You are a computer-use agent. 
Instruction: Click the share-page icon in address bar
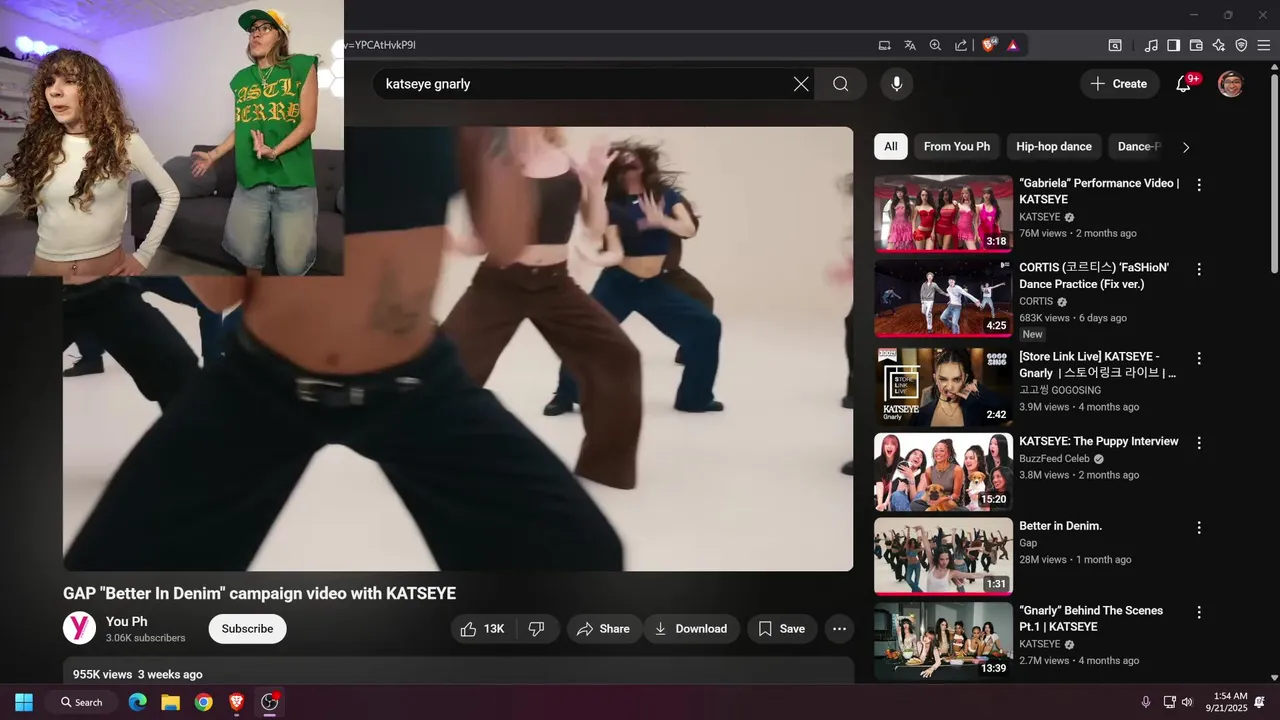[x=961, y=45]
